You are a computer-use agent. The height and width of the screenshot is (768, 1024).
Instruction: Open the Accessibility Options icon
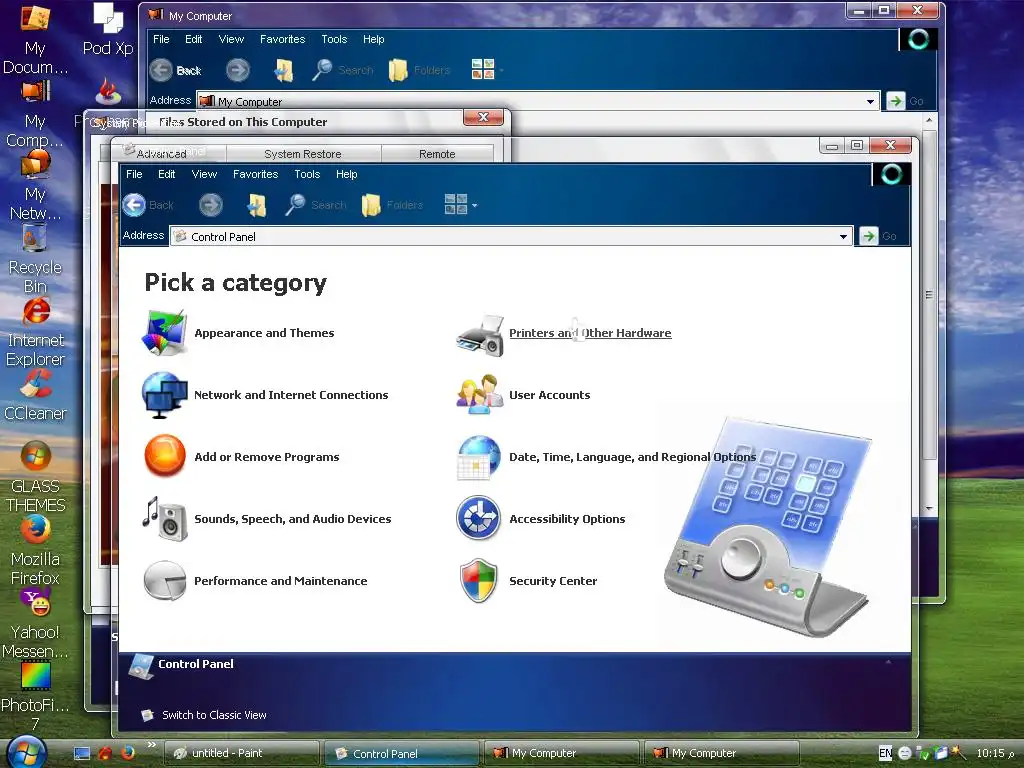point(479,519)
